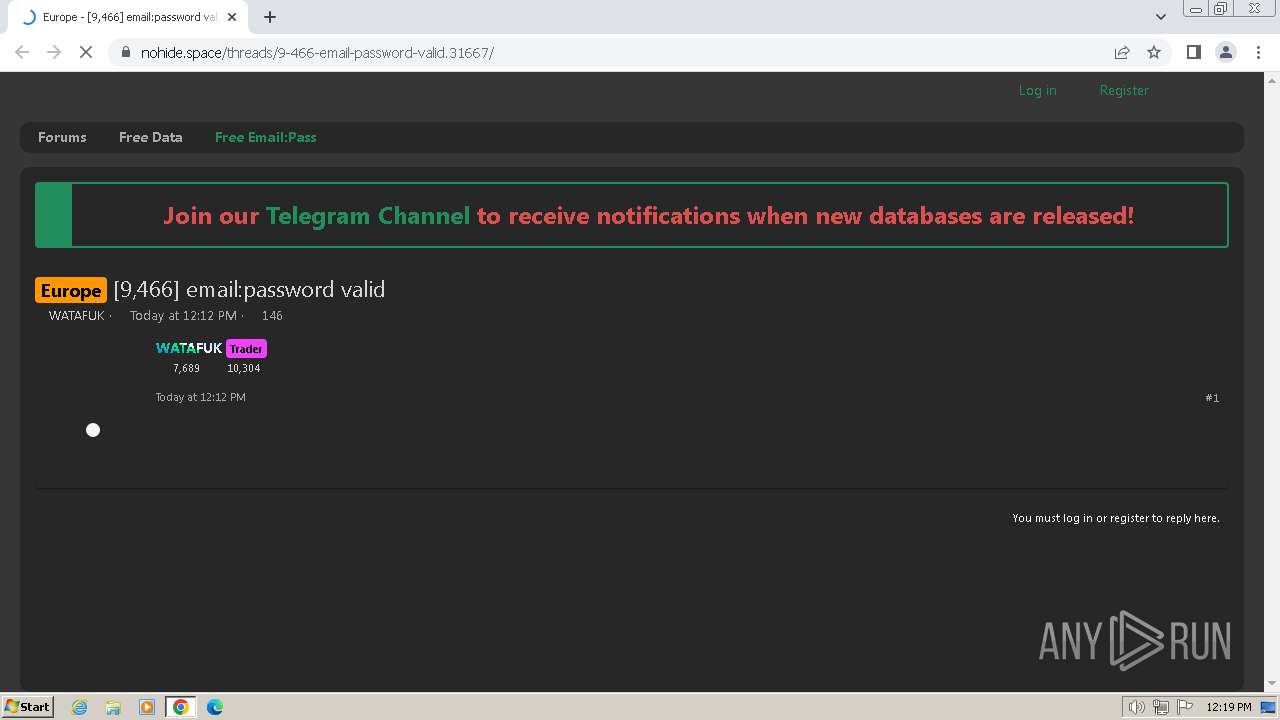This screenshot has height=720, width=1280.
Task: Open the media player taskbar icon
Action: click(x=147, y=707)
